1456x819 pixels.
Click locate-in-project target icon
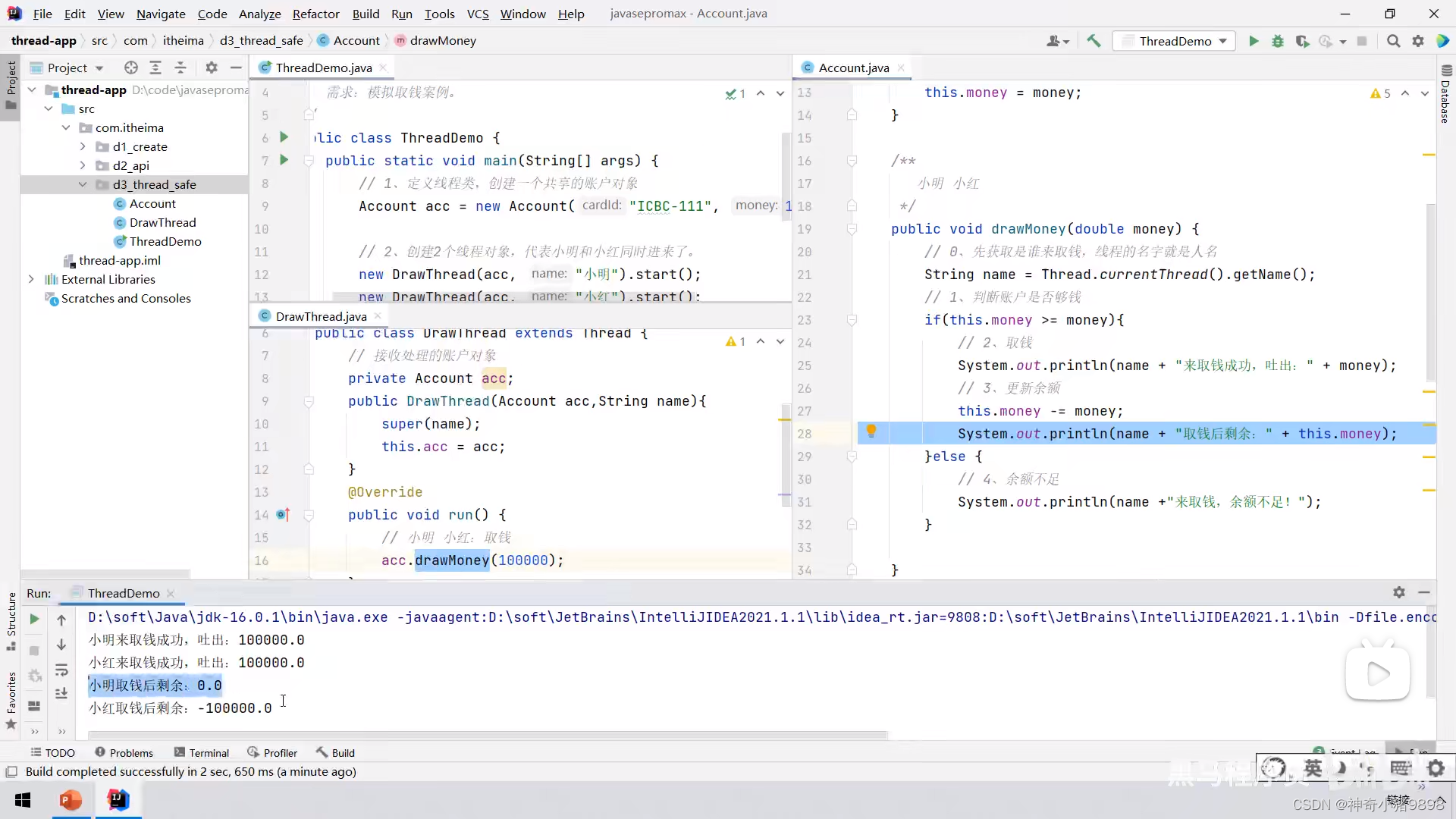coord(131,67)
